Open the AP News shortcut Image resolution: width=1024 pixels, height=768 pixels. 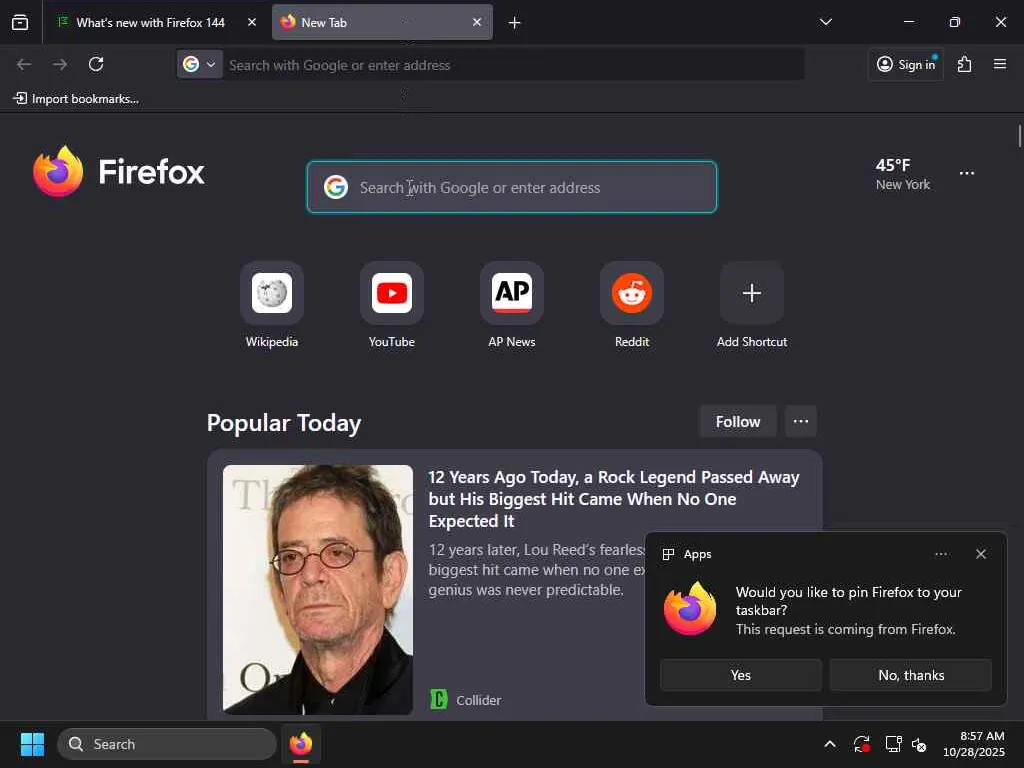click(x=512, y=306)
